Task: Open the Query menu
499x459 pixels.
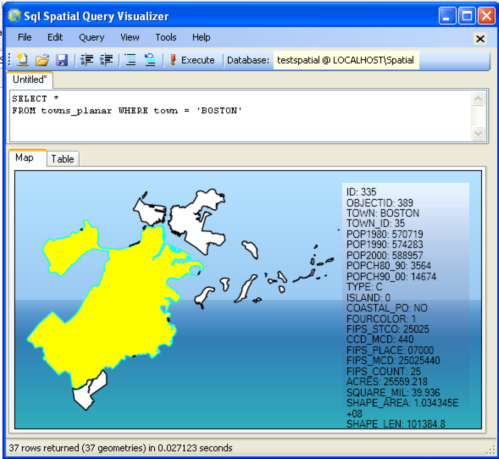Action: tap(91, 37)
